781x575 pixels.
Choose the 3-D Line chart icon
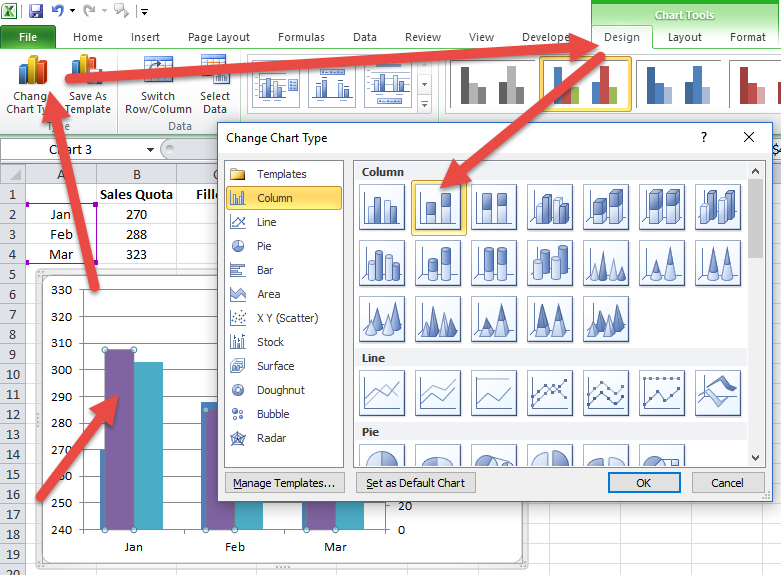(x=718, y=393)
